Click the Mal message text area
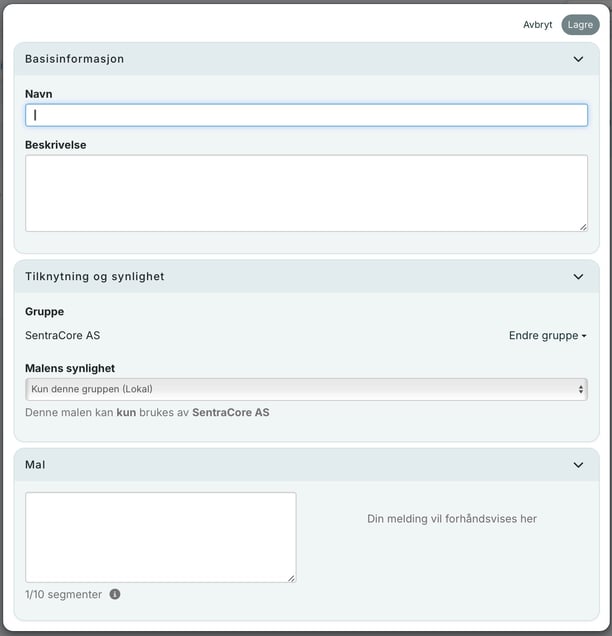This screenshot has height=636, width=612. click(160, 537)
